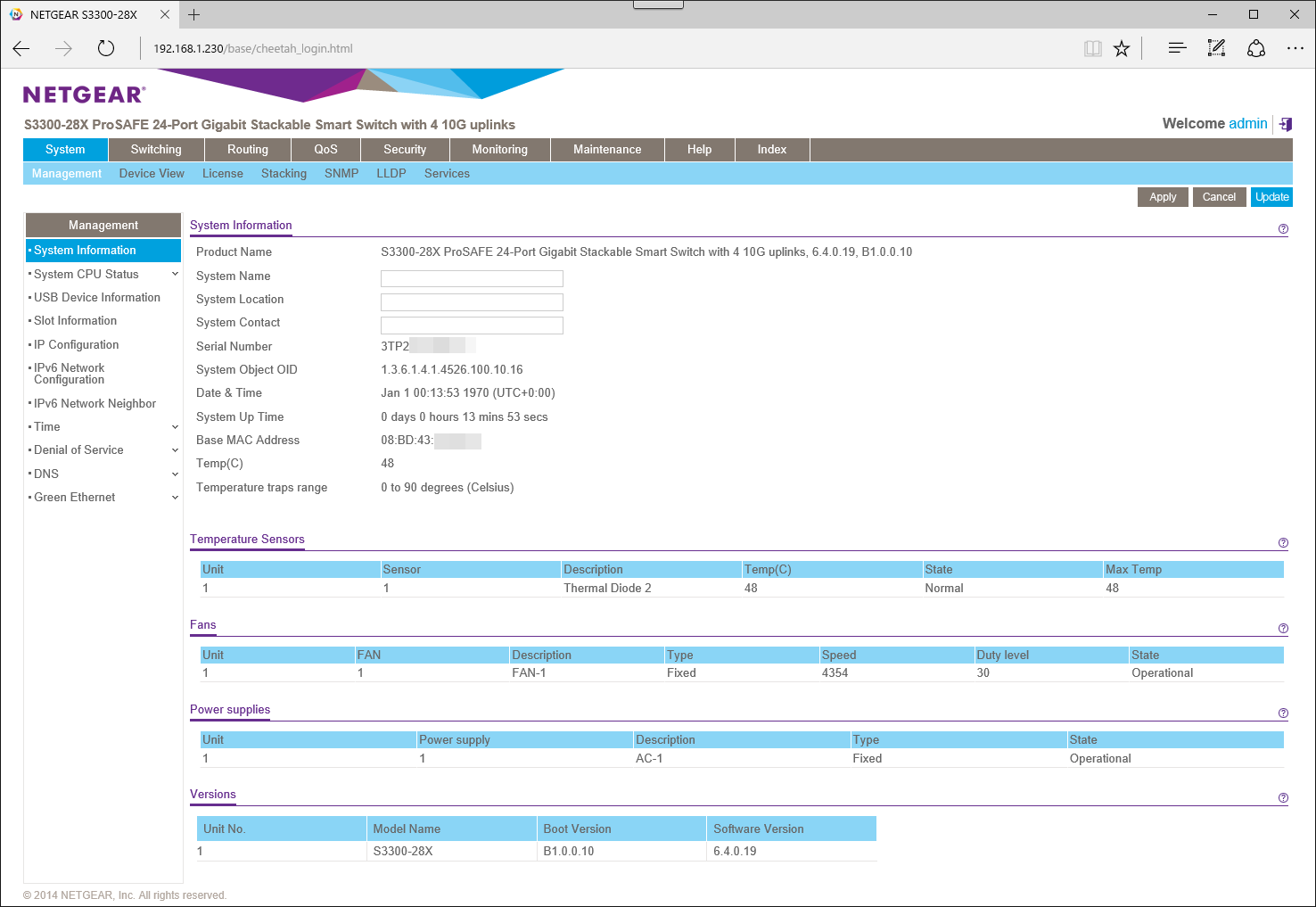This screenshot has height=907, width=1316.
Task: Open help icon for System Information section
Action: (1283, 229)
